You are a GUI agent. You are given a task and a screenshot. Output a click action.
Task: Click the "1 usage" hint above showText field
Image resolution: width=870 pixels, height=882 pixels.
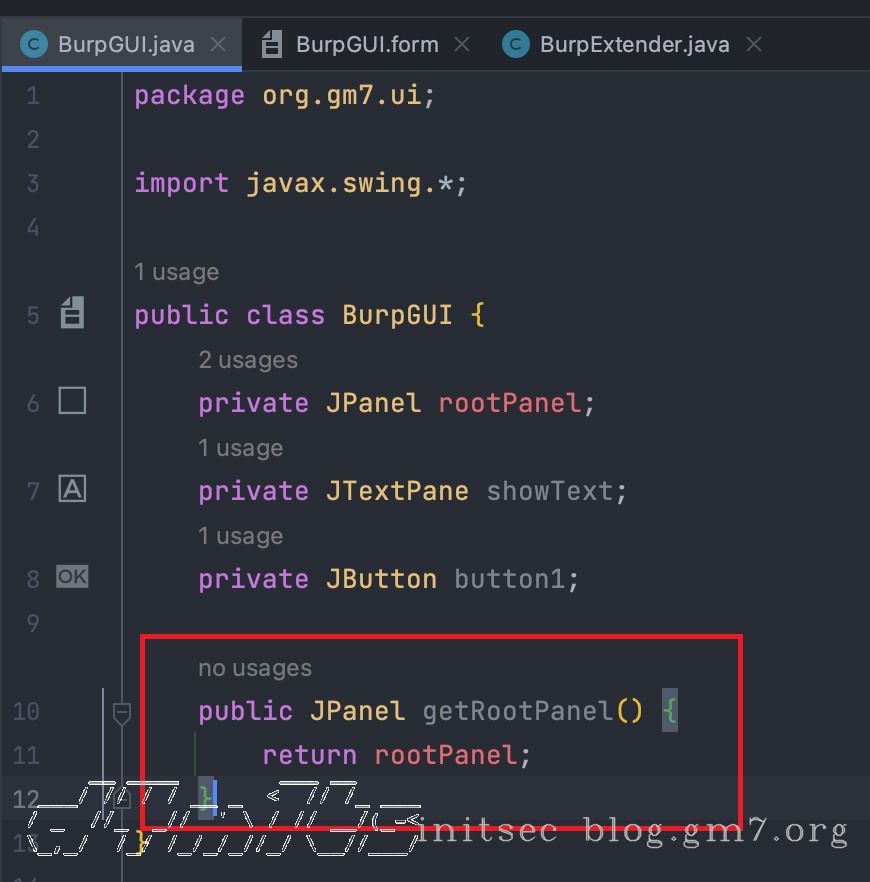coord(240,448)
